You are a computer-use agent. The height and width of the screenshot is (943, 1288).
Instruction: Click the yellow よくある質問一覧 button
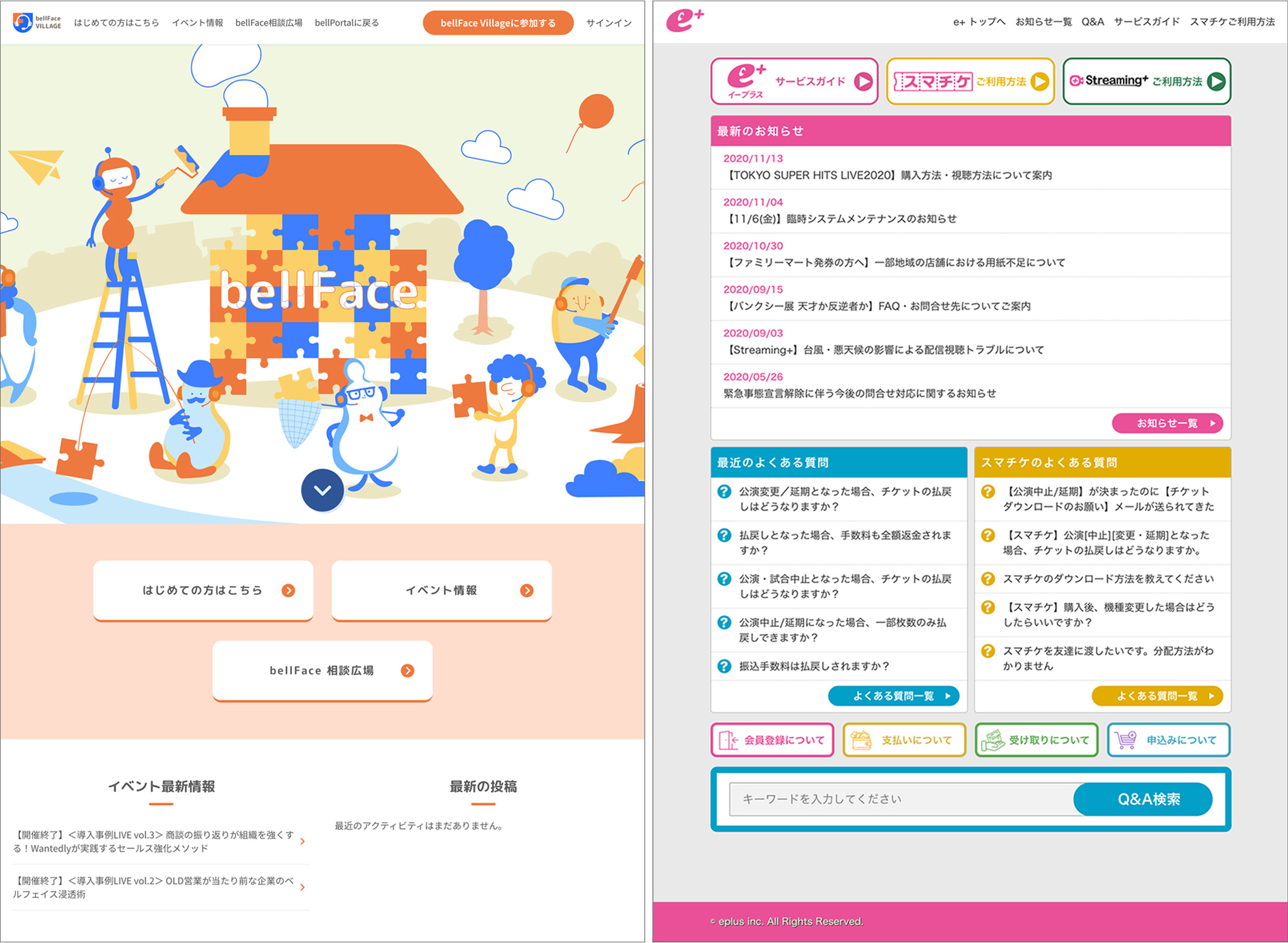(1157, 696)
